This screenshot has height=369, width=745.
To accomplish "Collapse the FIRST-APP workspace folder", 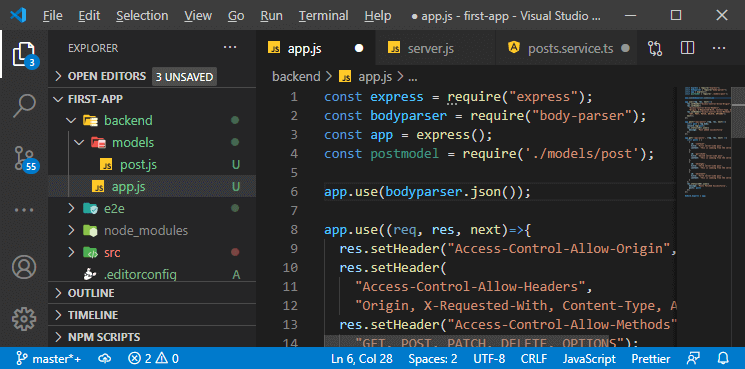I will coord(152,99).
